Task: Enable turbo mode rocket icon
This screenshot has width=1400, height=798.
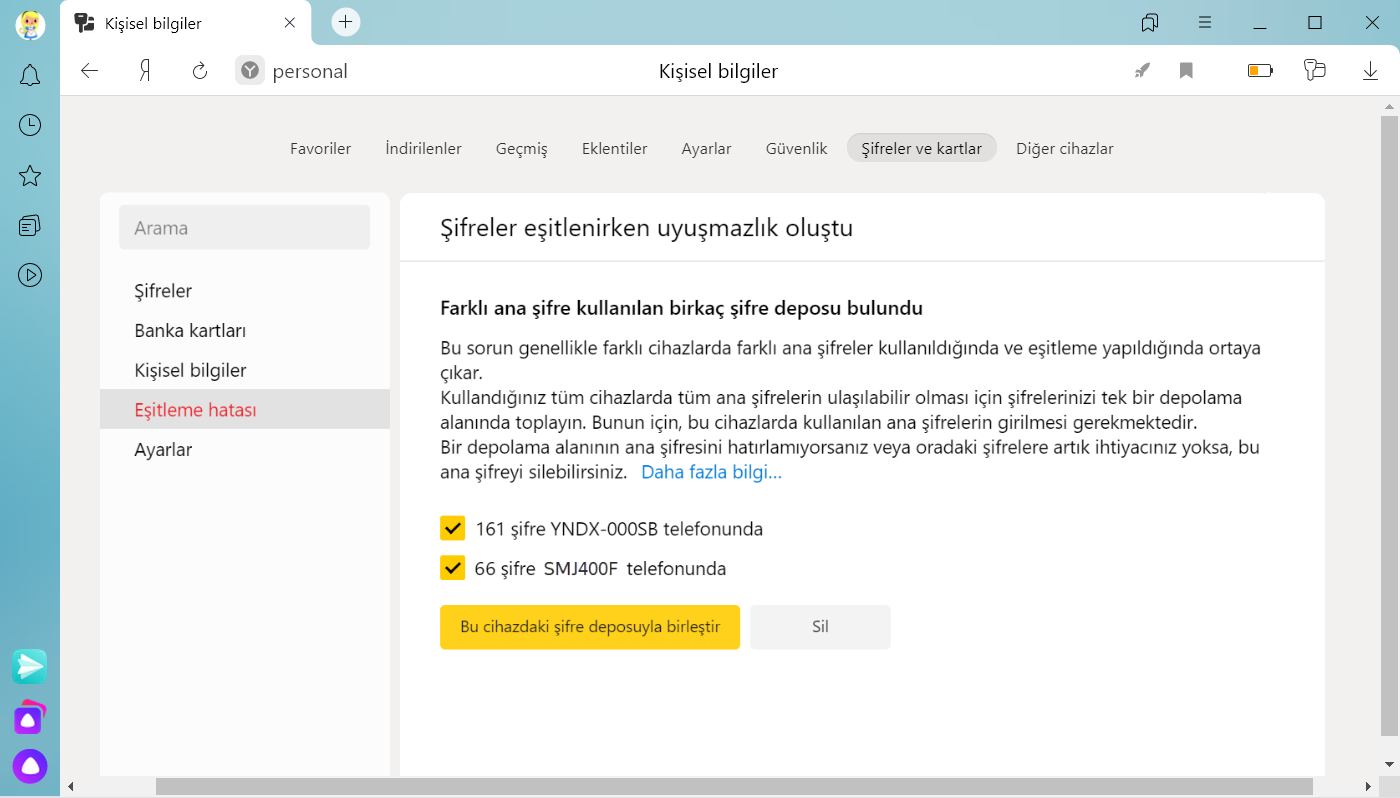Action: [x=1141, y=70]
